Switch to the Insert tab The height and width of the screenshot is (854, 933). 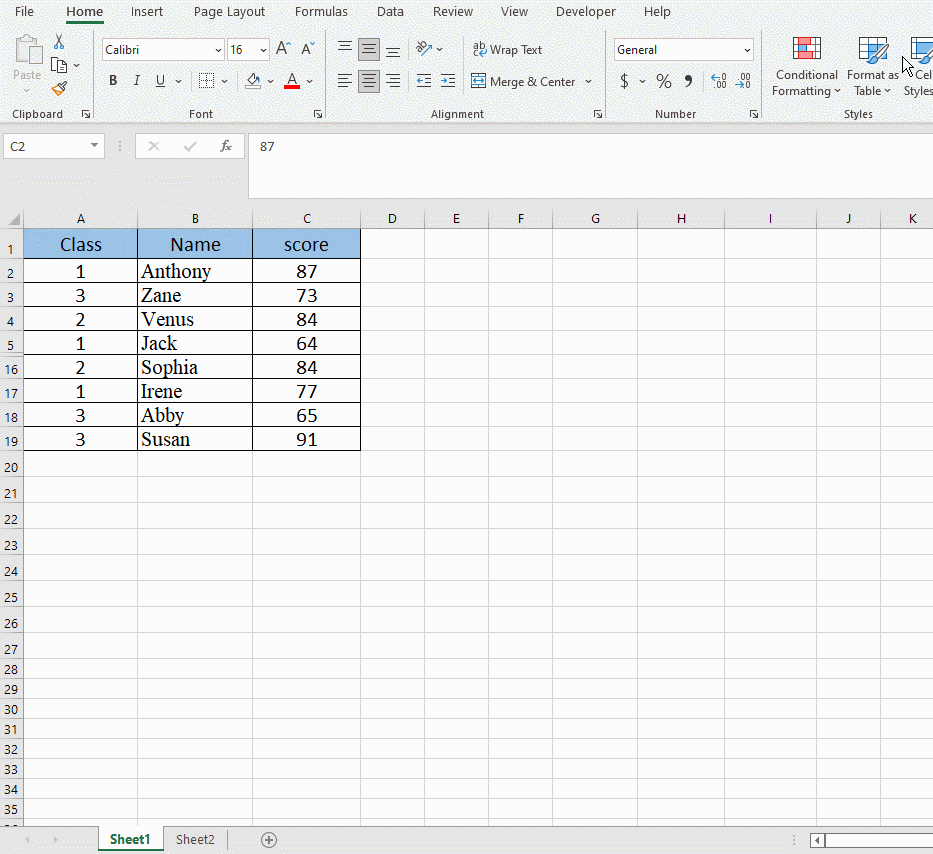click(x=146, y=11)
